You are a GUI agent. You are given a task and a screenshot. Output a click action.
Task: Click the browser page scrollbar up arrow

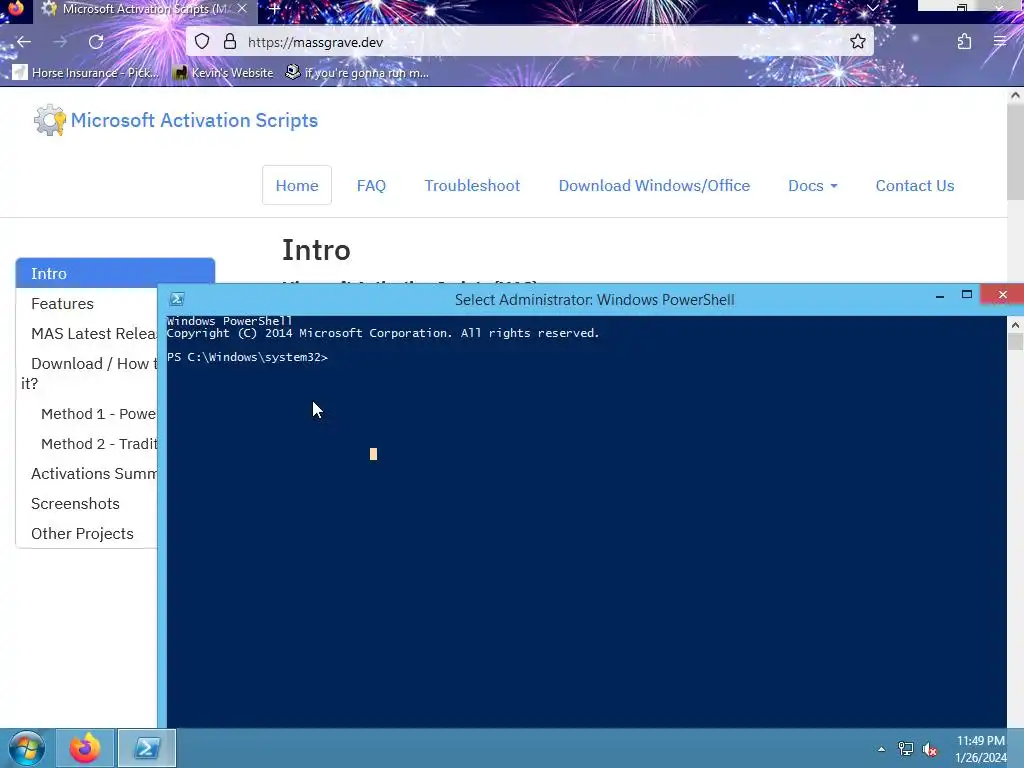(x=1015, y=95)
